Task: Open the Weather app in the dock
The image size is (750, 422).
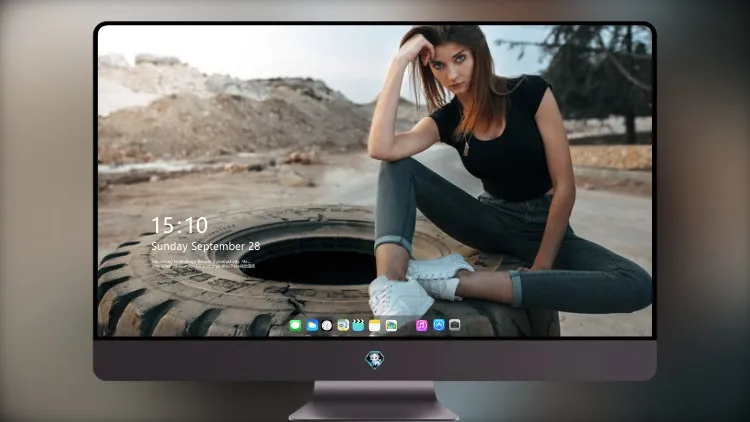Action: pyautogui.click(x=311, y=326)
